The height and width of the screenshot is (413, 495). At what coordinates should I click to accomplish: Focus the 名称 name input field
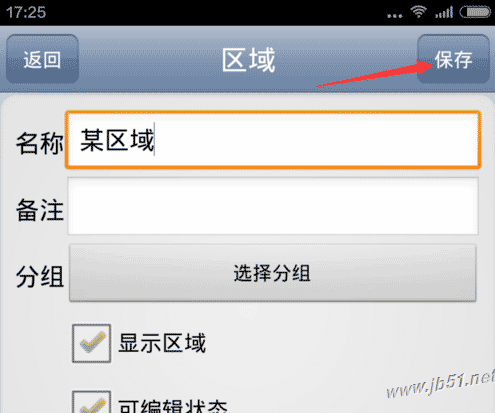[x=273, y=140]
